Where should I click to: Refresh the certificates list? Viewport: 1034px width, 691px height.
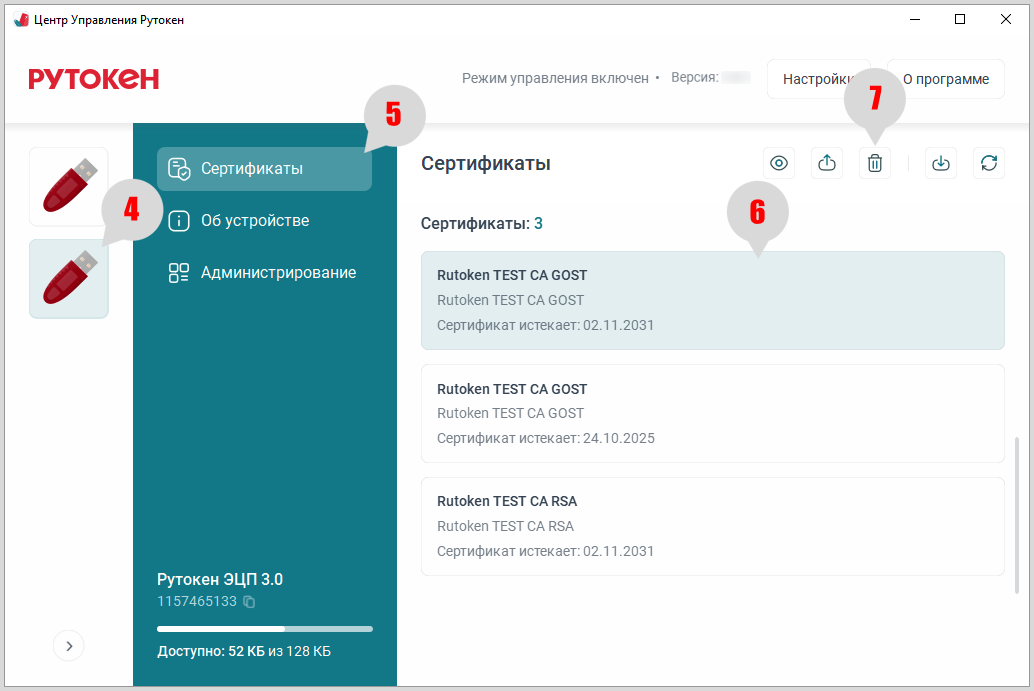[x=989, y=164]
